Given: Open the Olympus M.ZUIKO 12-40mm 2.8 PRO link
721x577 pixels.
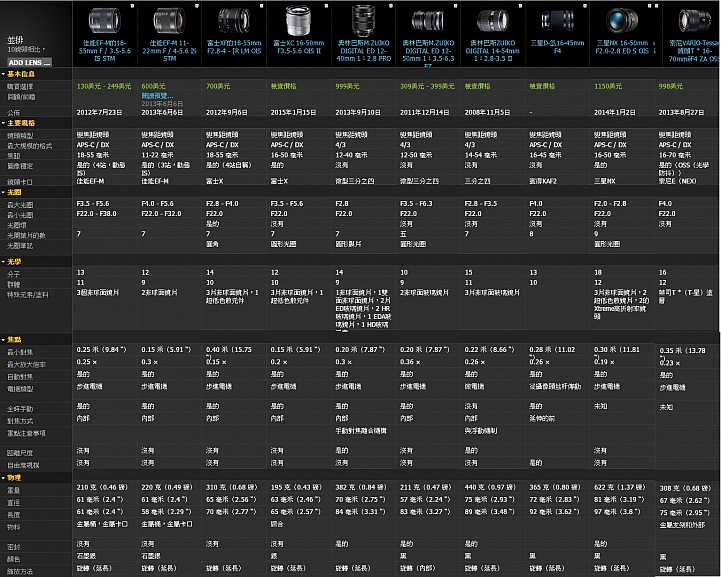Looking at the screenshot, I should coord(363,51).
